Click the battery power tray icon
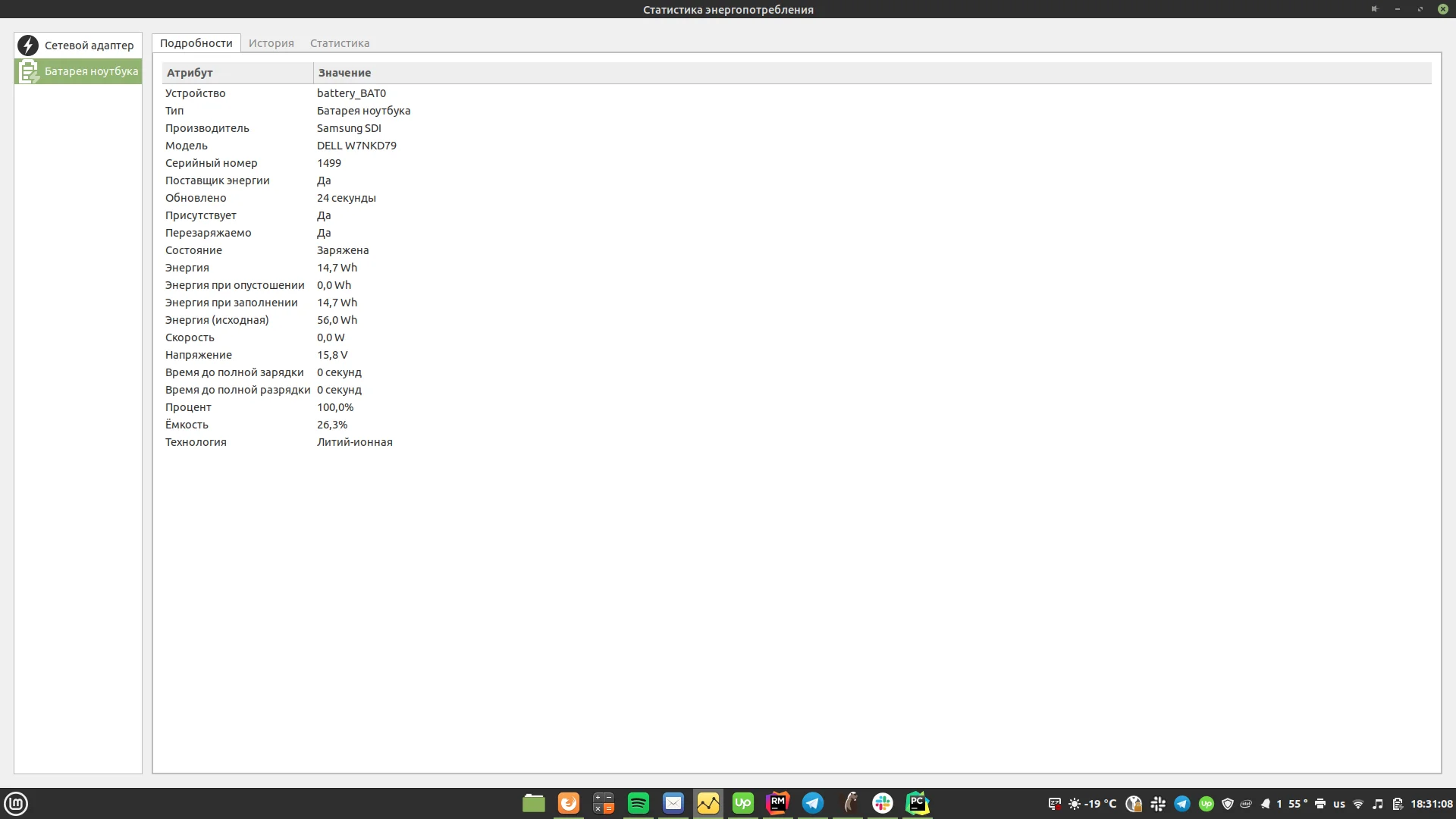Image resolution: width=1456 pixels, height=819 pixels. (1398, 804)
